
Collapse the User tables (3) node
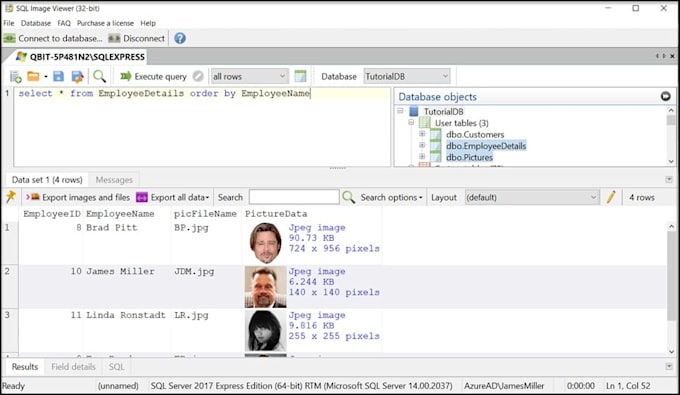point(411,122)
